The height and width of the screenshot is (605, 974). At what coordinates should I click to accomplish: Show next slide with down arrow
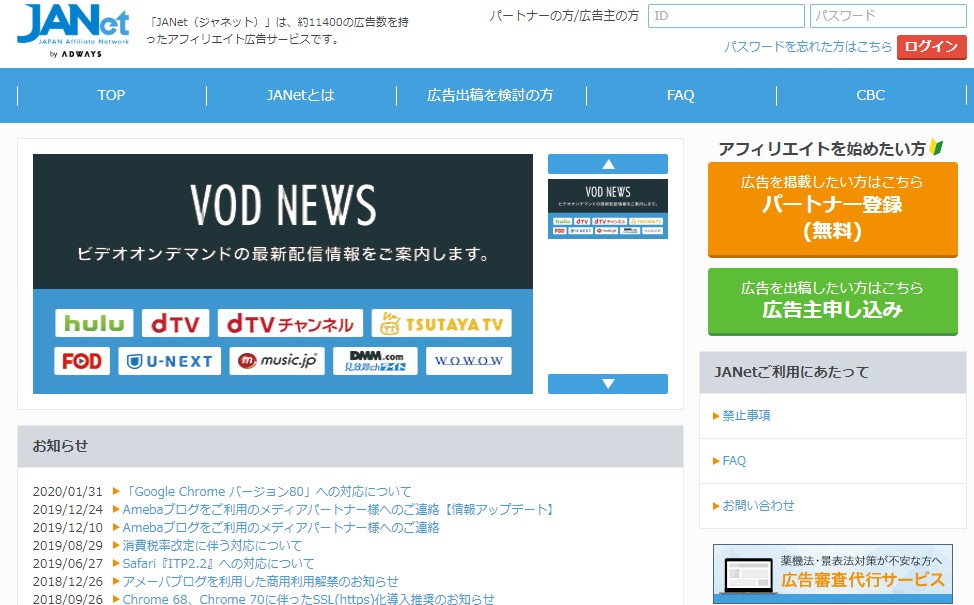(608, 384)
